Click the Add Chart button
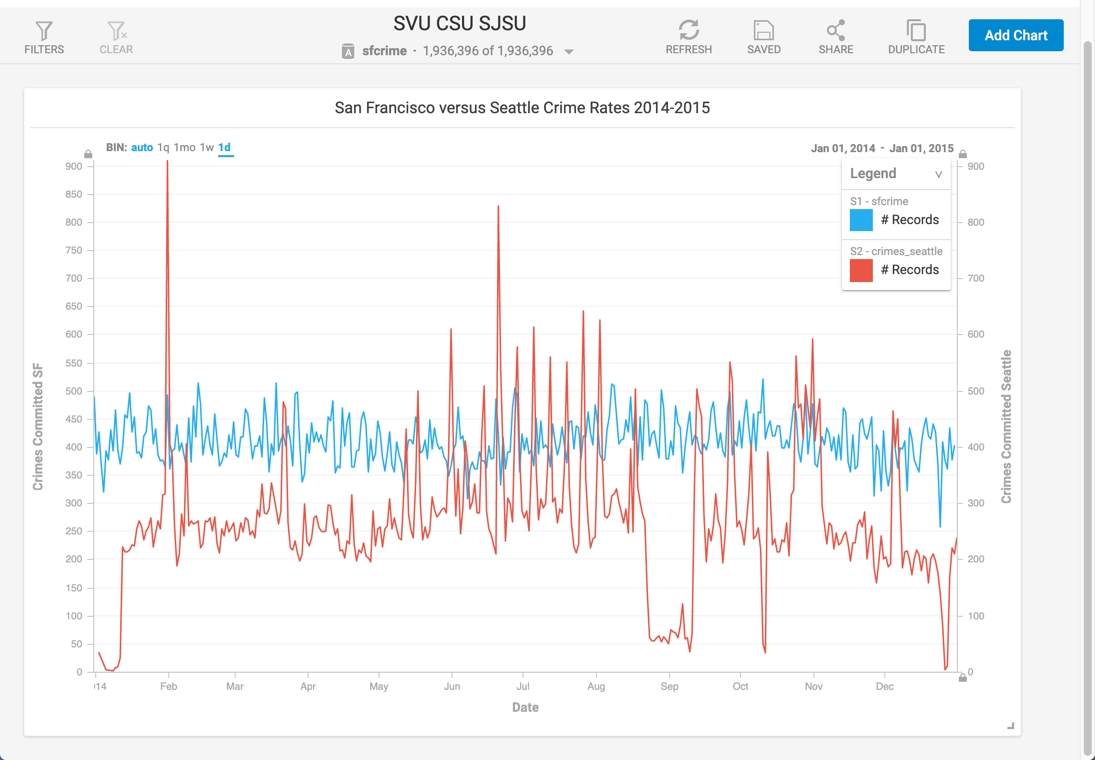1095x760 pixels. (x=1016, y=35)
